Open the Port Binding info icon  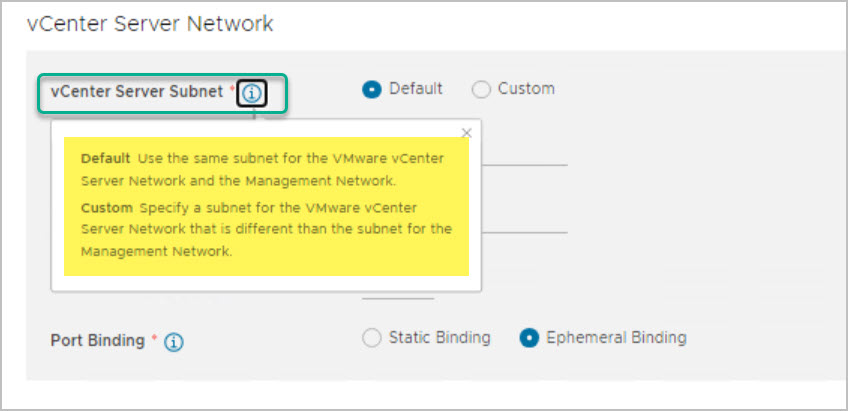(x=174, y=342)
